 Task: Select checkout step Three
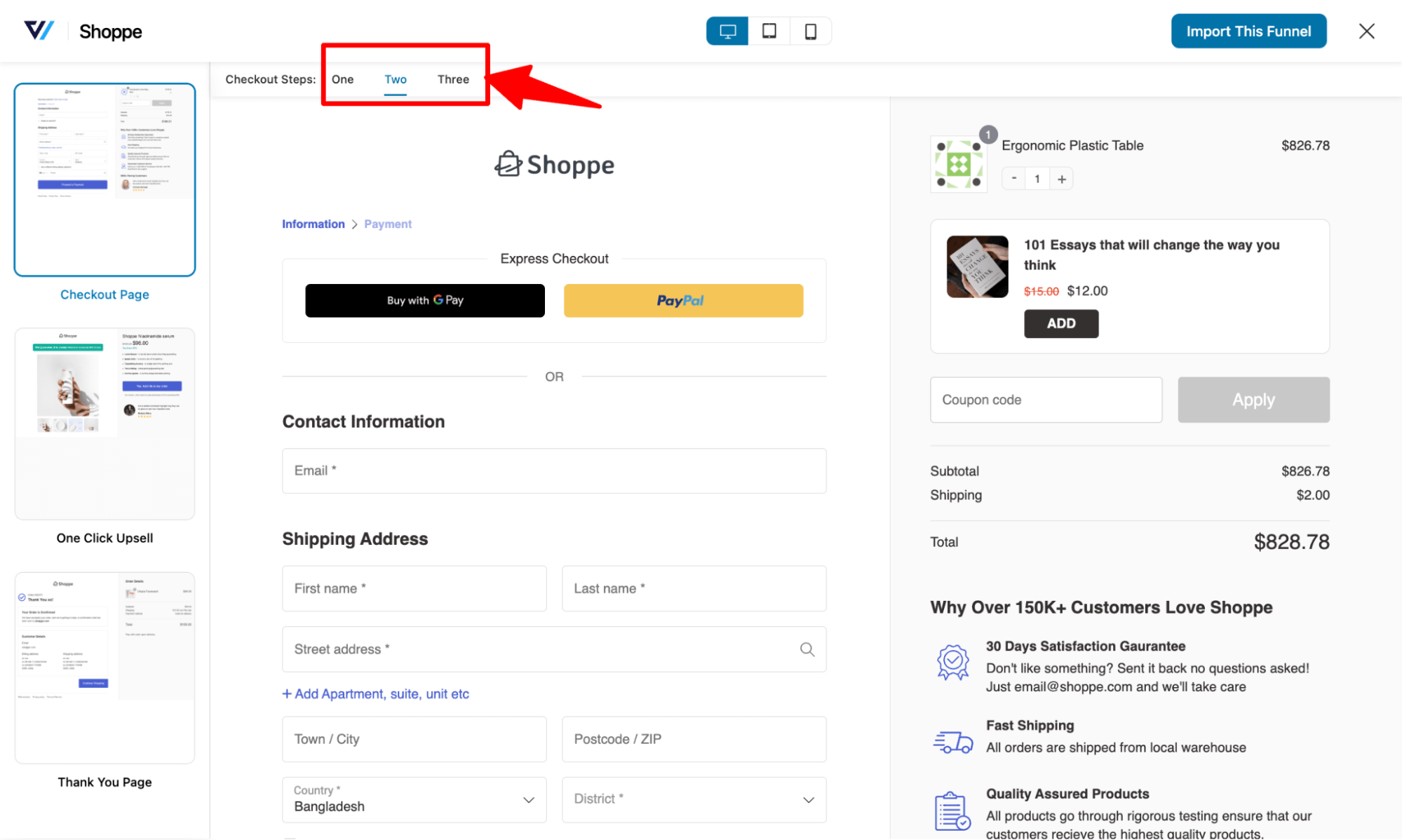click(x=453, y=79)
